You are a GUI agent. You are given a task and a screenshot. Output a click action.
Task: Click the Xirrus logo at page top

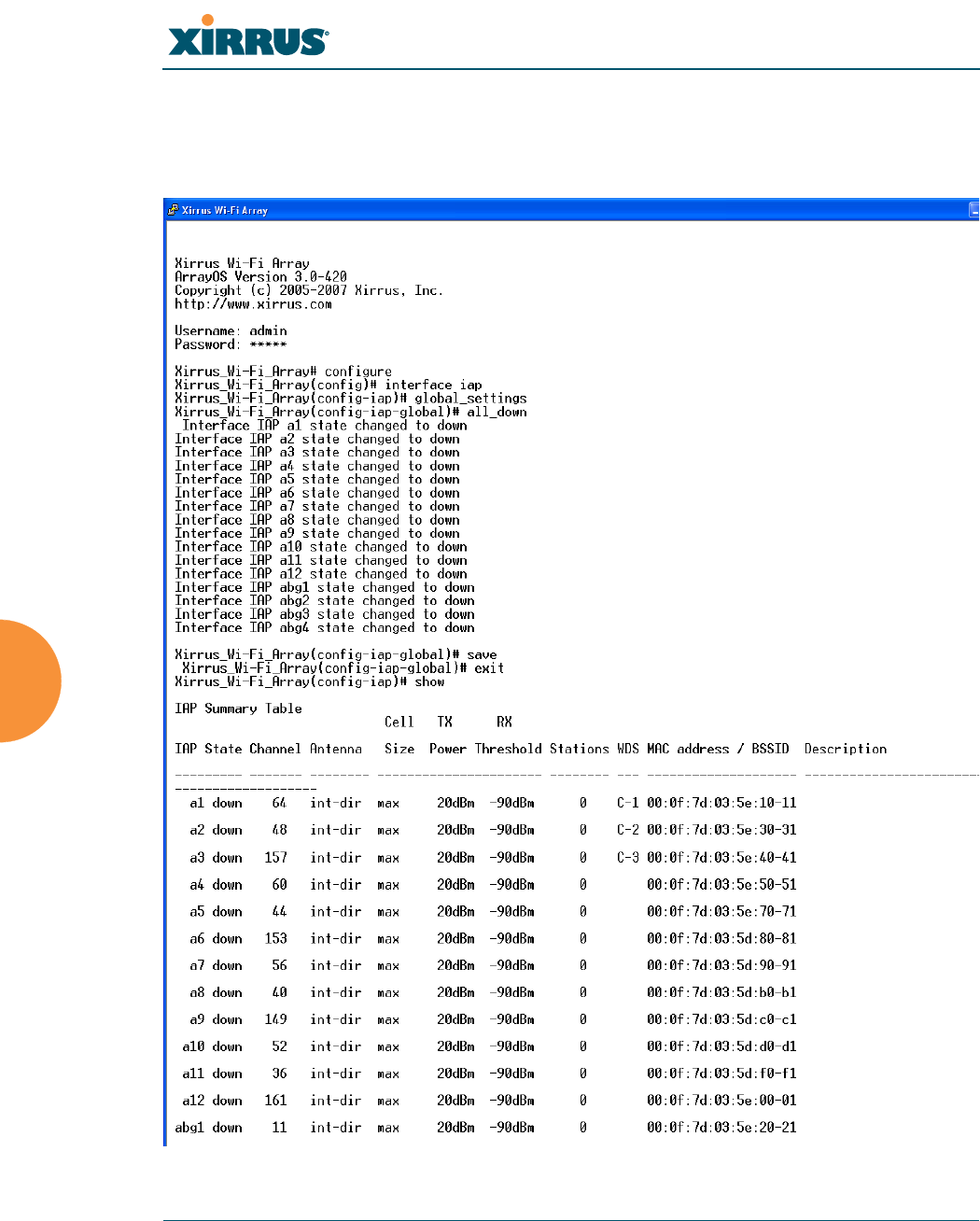(247, 36)
